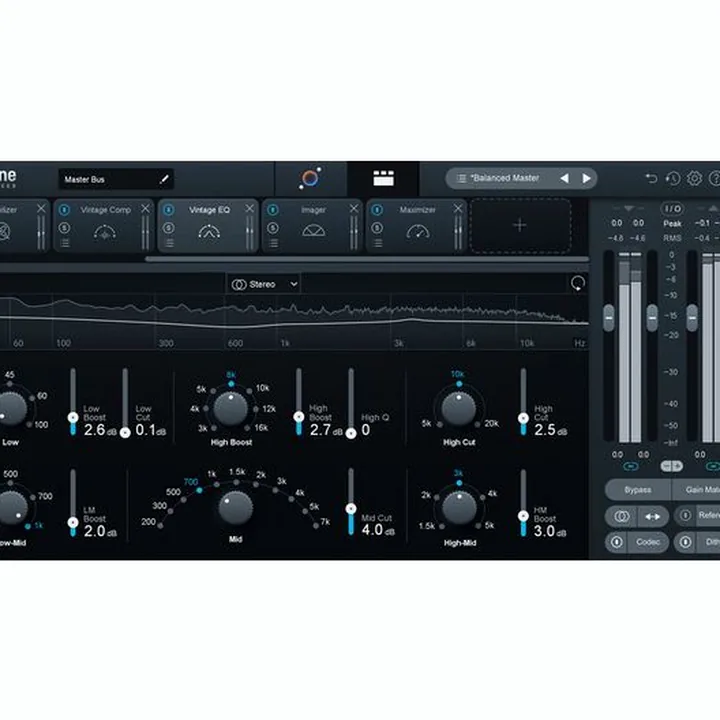Open Maximizer module preset list
The height and width of the screenshot is (720, 720).
click(377, 243)
